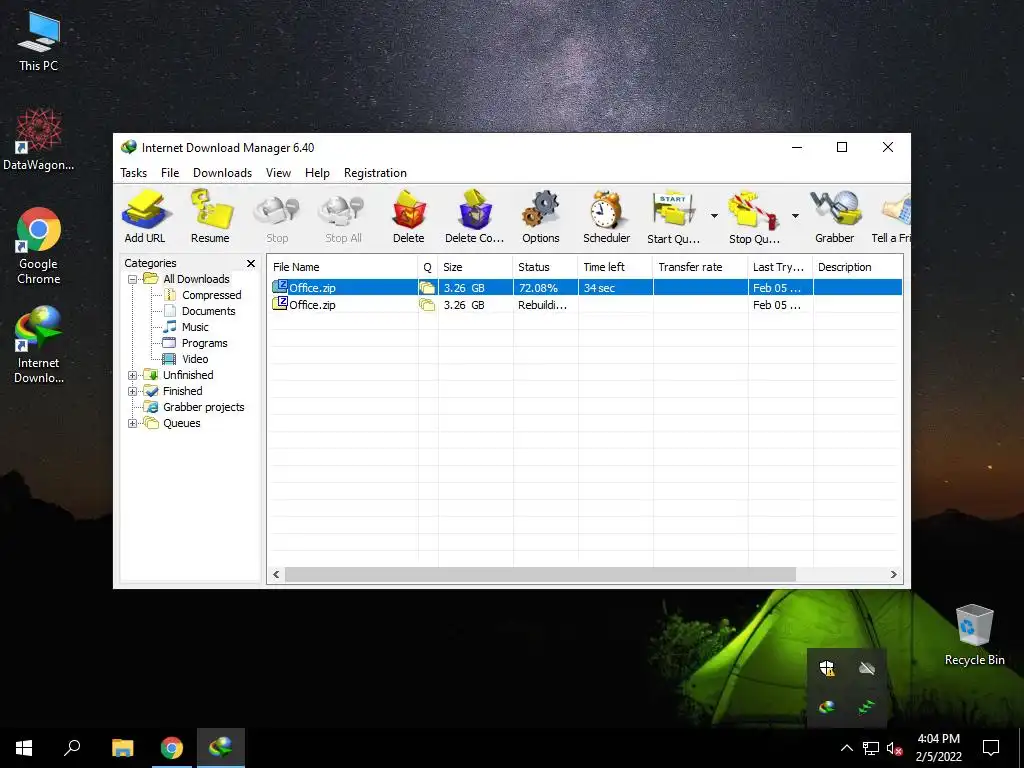The width and height of the screenshot is (1024, 768).
Task: Click the Delete toolbar icon
Action: pos(409,216)
